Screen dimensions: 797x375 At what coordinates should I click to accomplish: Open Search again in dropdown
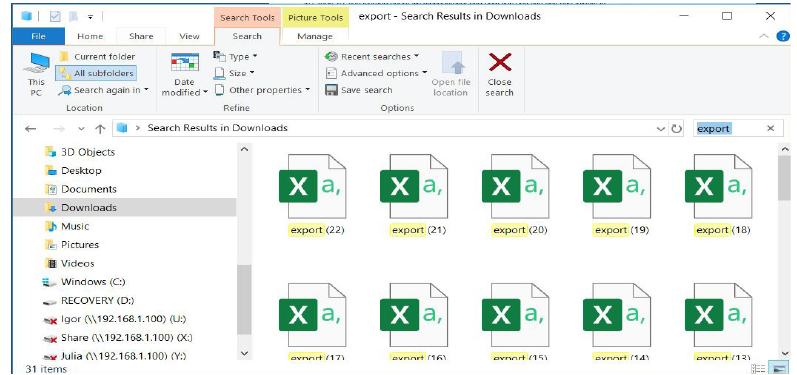click(x=104, y=90)
